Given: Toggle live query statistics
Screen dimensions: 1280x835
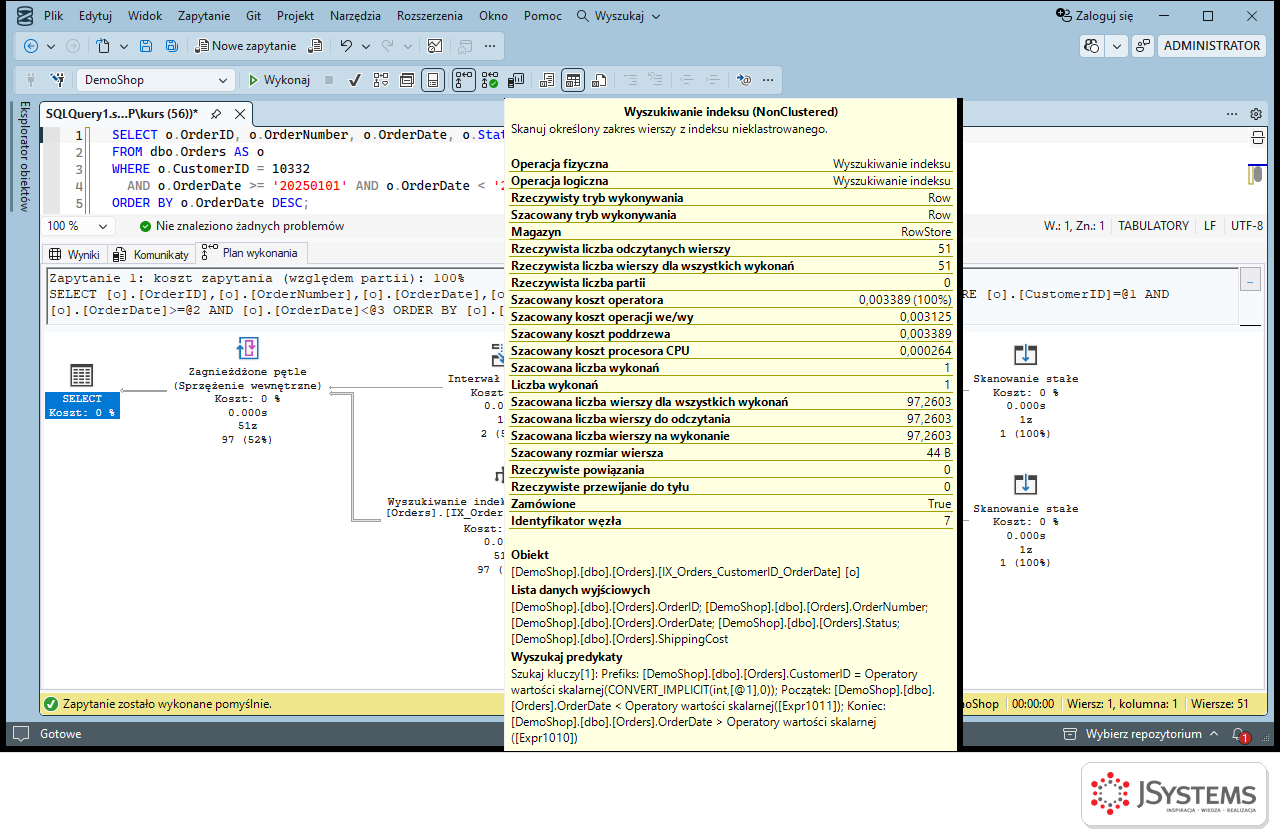Looking at the screenshot, I should [490, 80].
